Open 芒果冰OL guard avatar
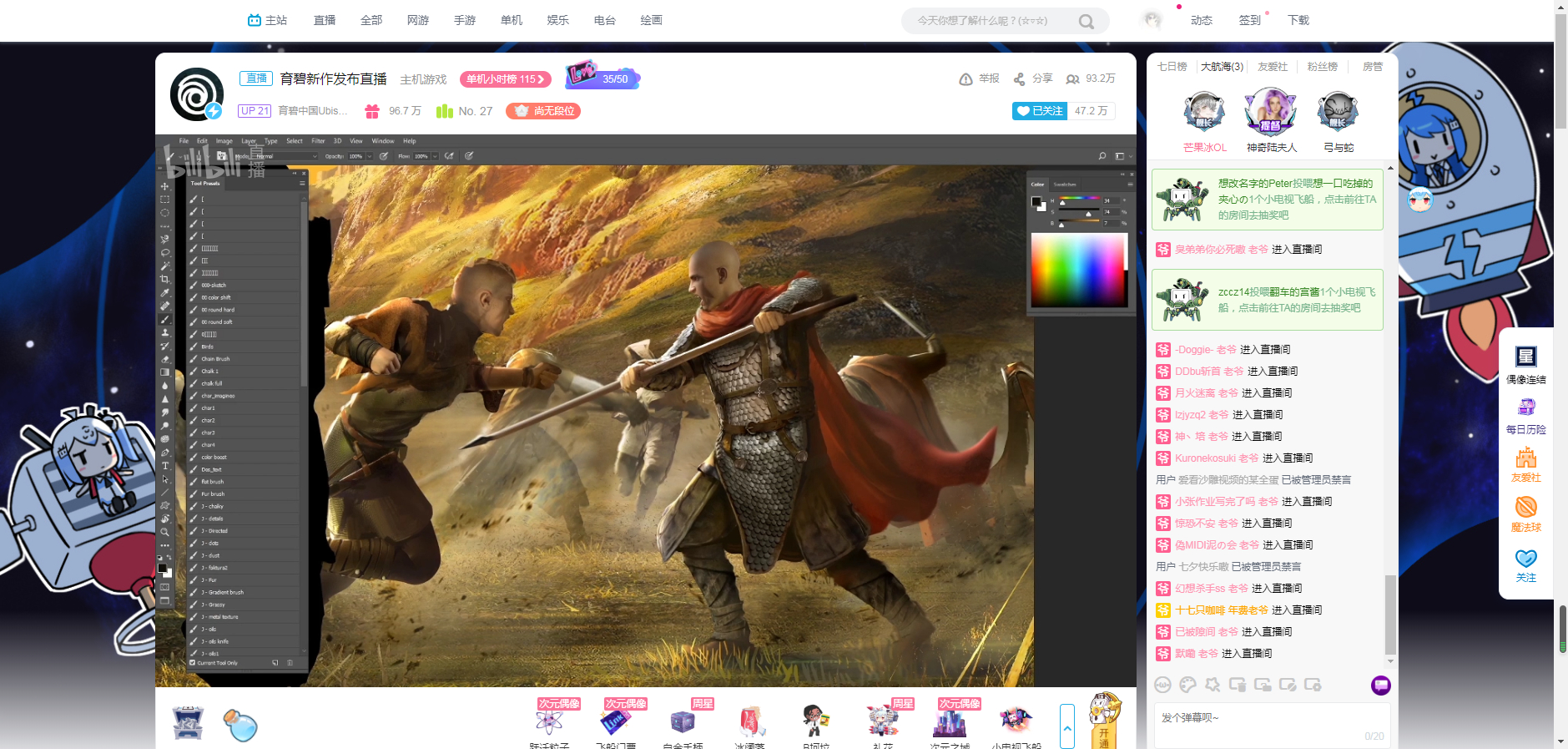 (x=1204, y=112)
